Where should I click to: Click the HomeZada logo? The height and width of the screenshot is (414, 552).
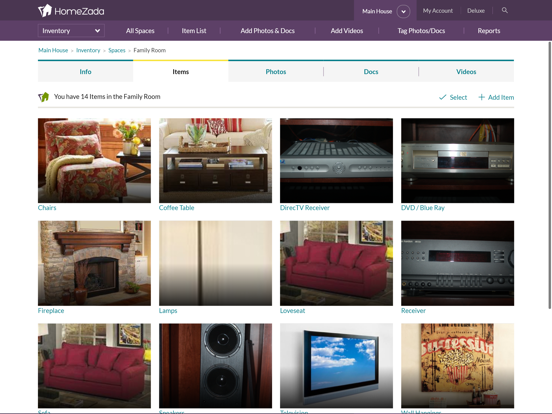71,11
